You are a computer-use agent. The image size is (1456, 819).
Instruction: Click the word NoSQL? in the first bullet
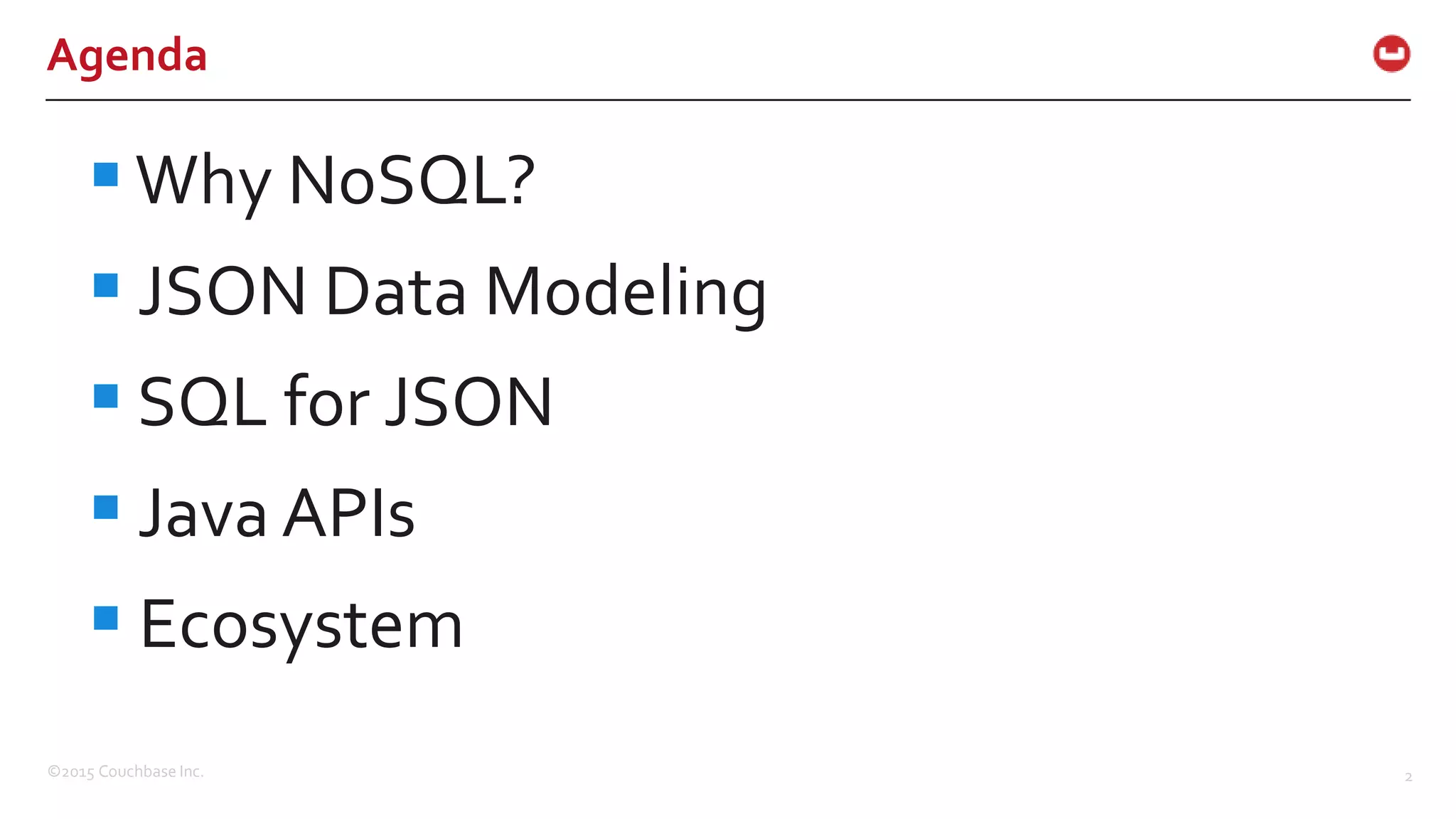point(412,181)
